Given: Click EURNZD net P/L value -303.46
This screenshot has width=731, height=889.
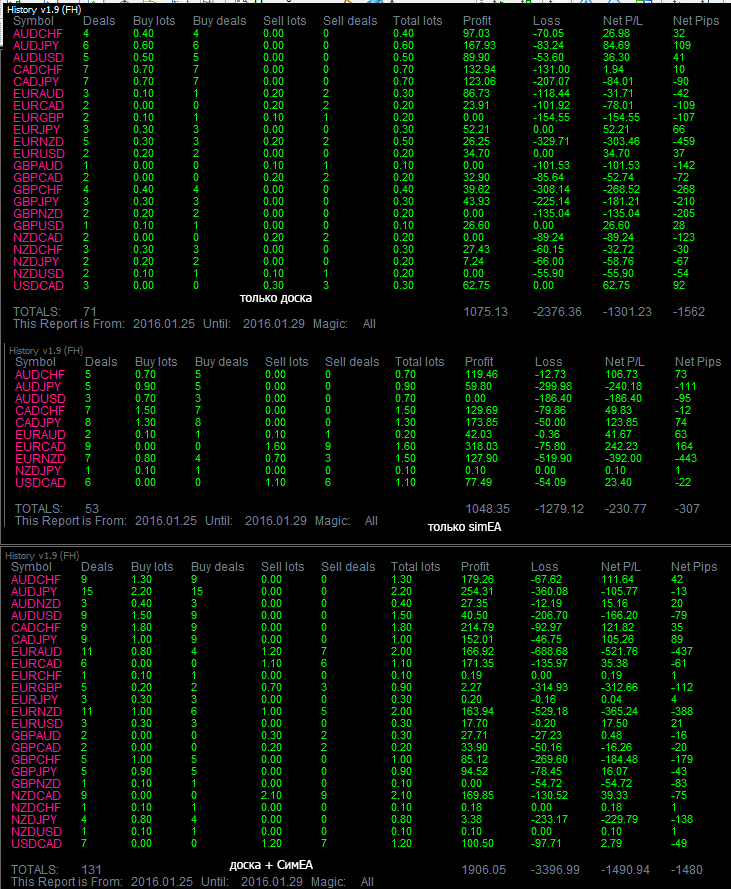Looking at the screenshot, I should tap(621, 141).
